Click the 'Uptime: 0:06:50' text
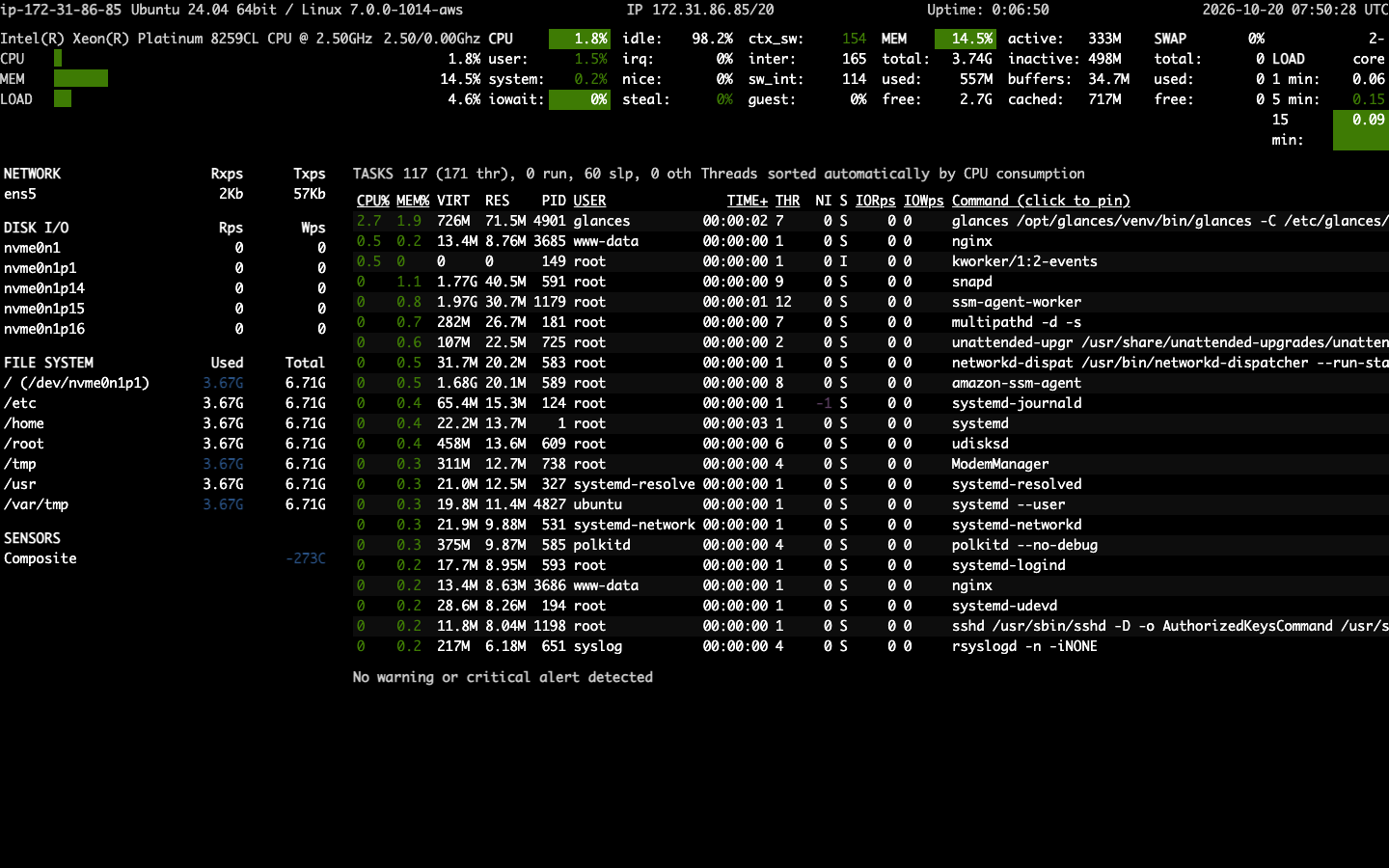 pos(988,10)
